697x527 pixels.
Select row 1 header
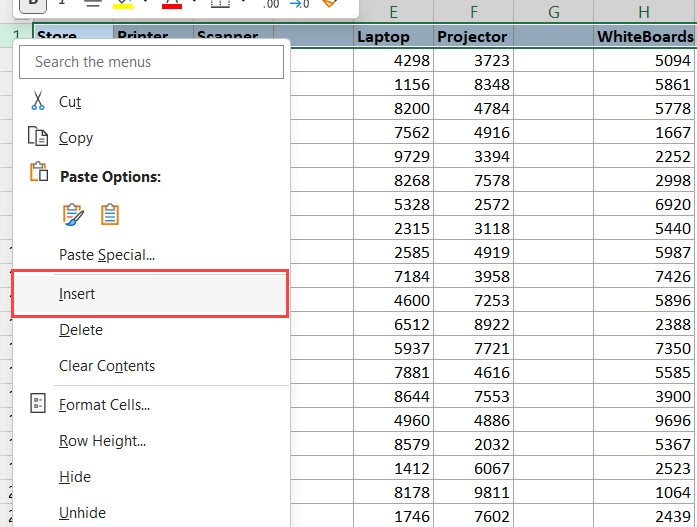coord(16,34)
